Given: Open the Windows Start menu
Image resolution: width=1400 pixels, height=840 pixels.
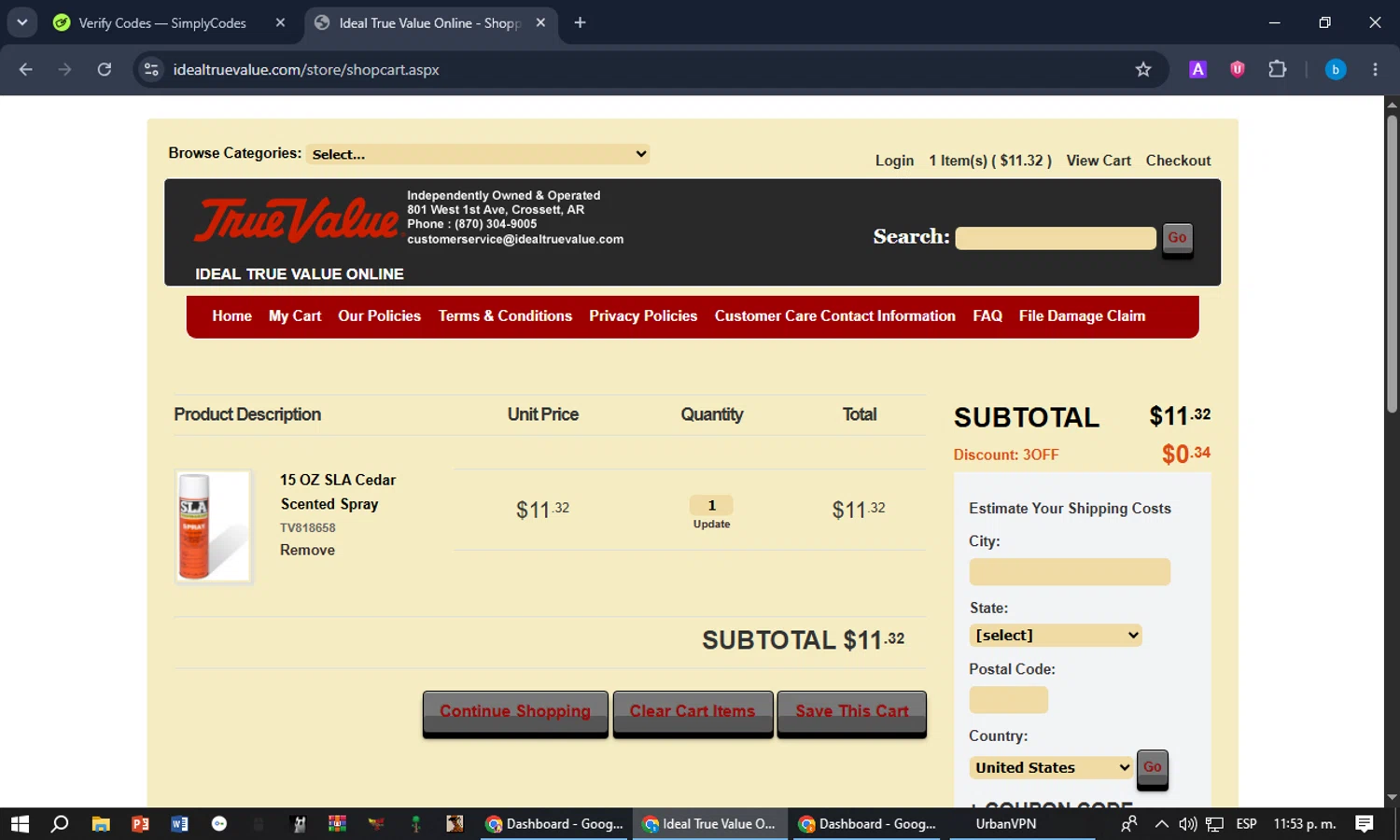Looking at the screenshot, I should [x=20, y=824].
